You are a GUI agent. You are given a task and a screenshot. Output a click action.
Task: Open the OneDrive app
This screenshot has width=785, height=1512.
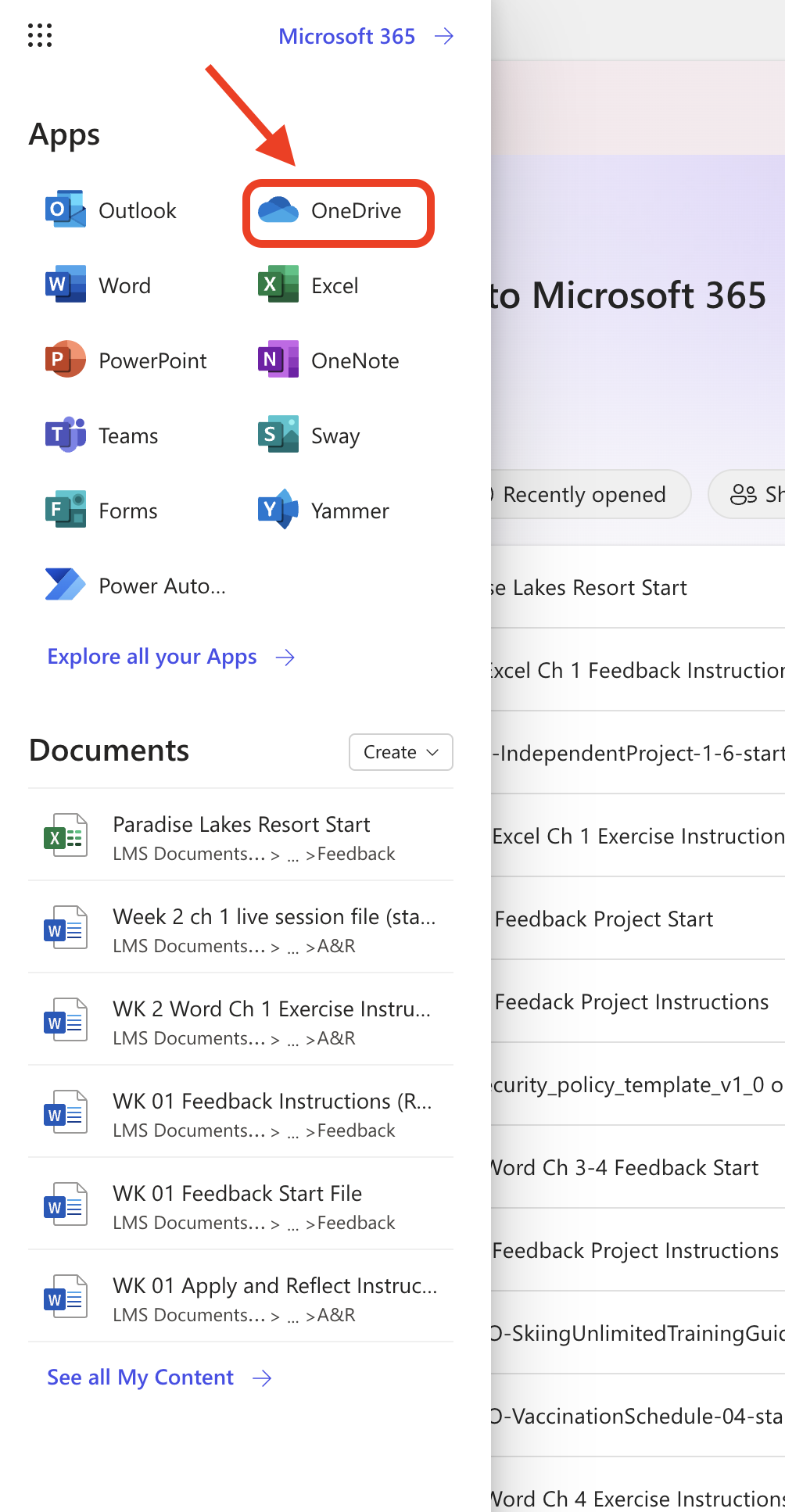[337, 211]
